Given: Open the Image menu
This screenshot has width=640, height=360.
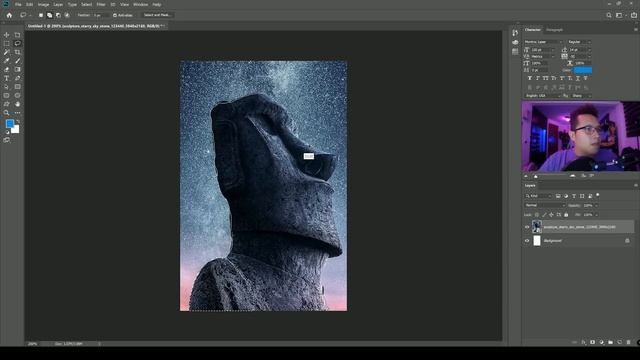Looking at the screenshot, I should 43,4.
